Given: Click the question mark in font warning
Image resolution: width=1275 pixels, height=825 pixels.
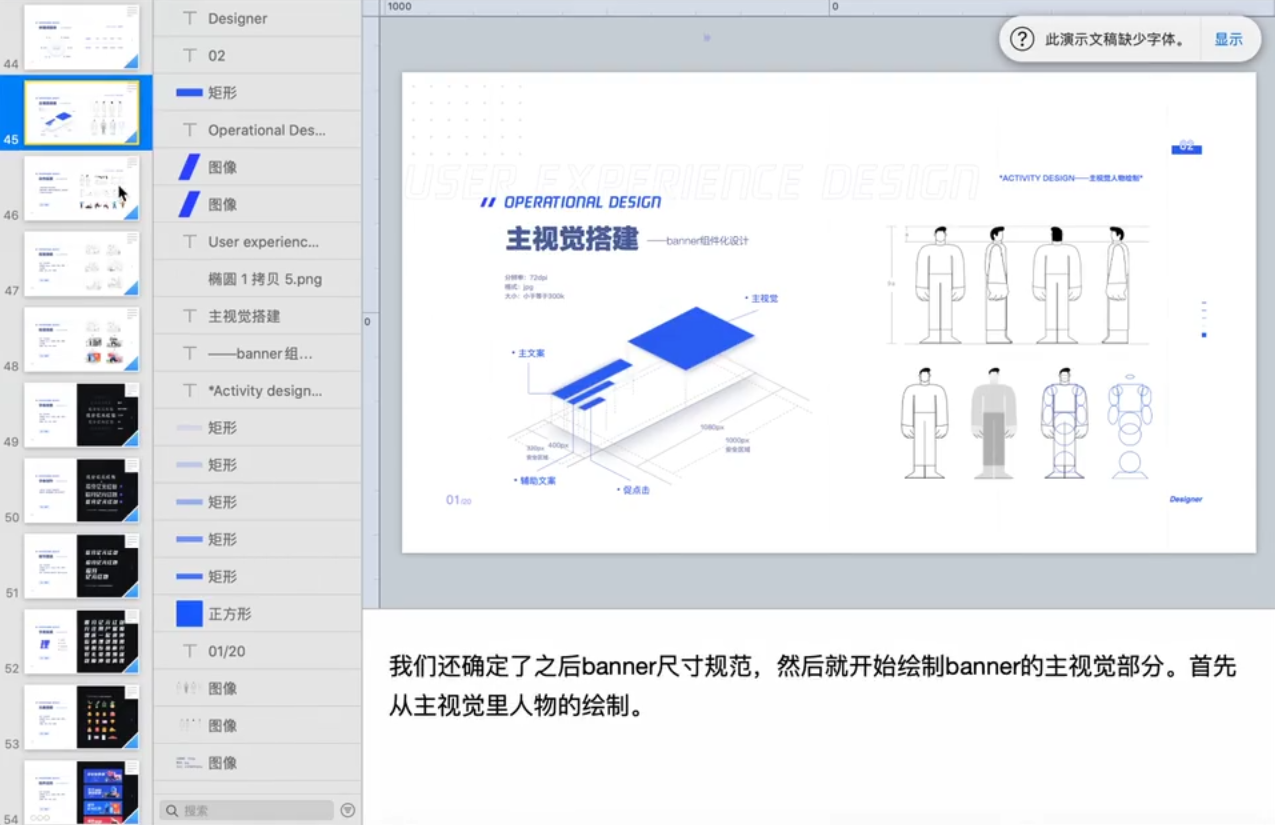Looking at the screenshot, I should pyautogui.click(x=1021, y=39).
